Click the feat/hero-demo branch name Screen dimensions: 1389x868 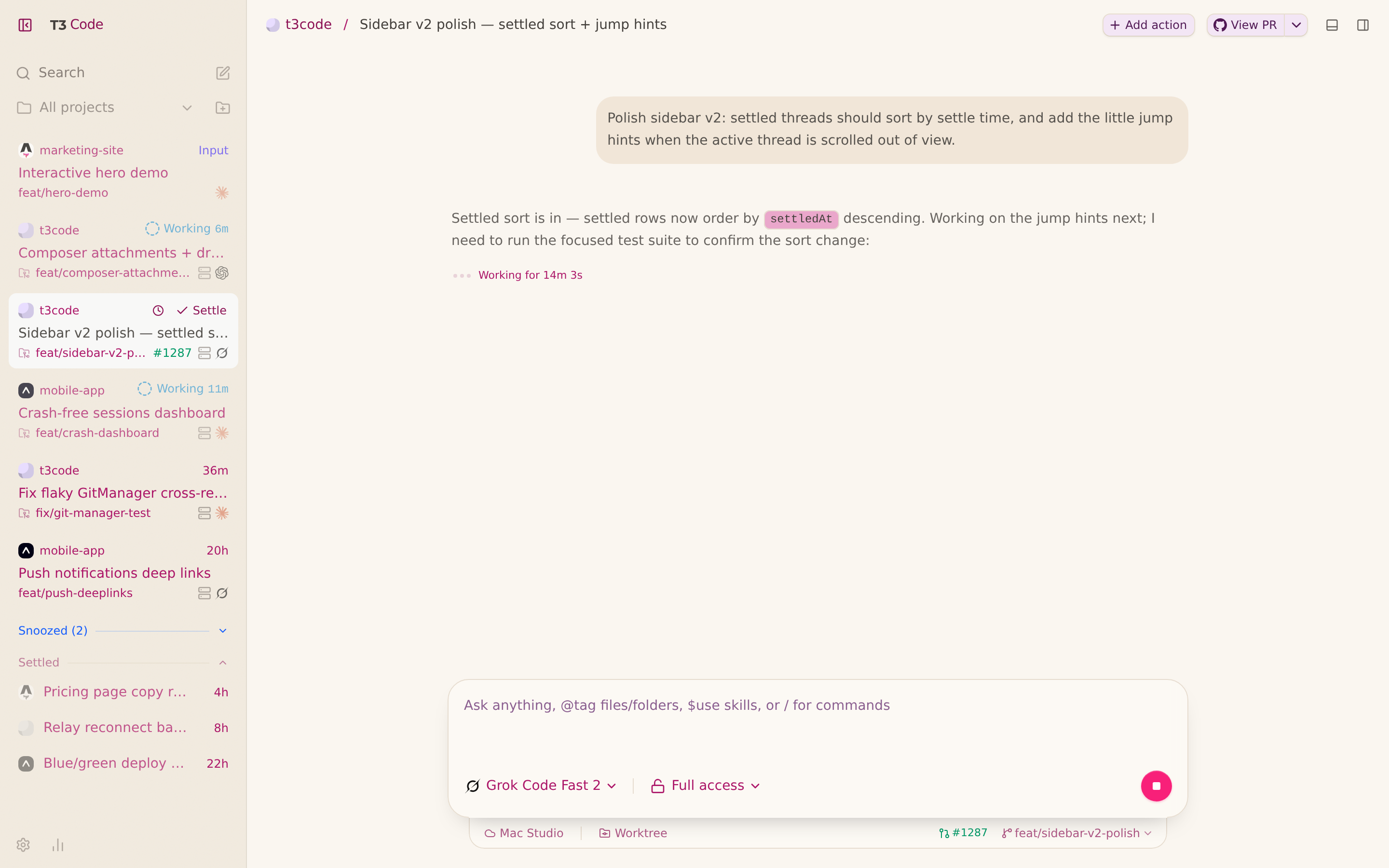63,193
